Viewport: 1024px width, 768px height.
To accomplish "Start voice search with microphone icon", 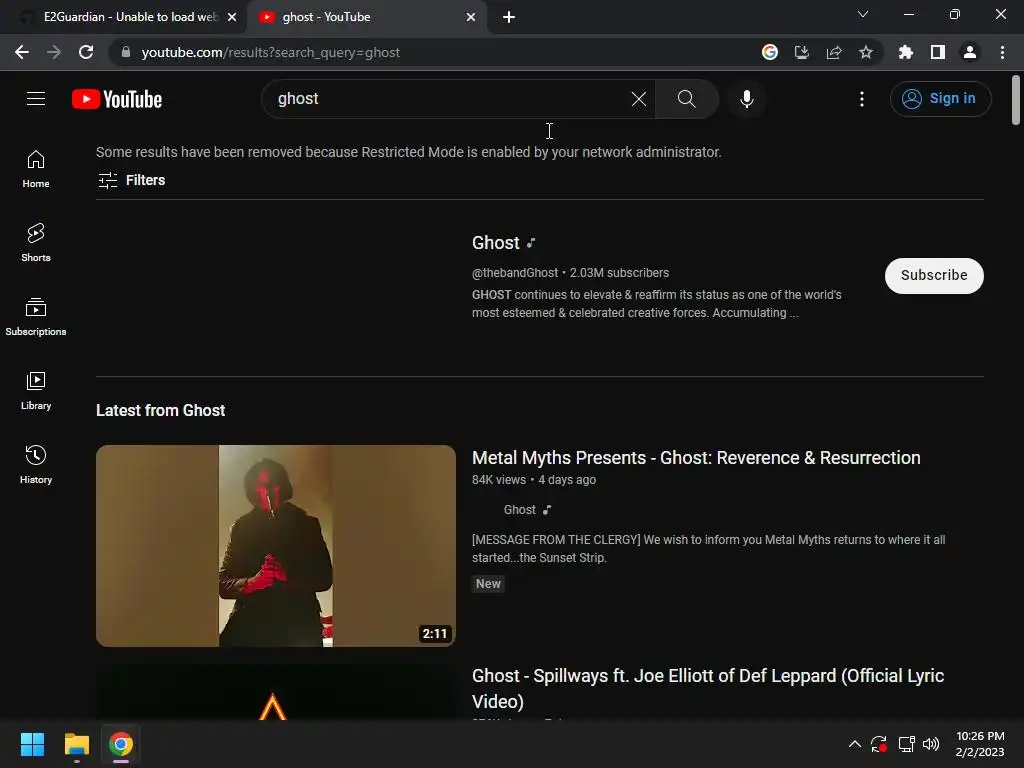I will point(746,99).
